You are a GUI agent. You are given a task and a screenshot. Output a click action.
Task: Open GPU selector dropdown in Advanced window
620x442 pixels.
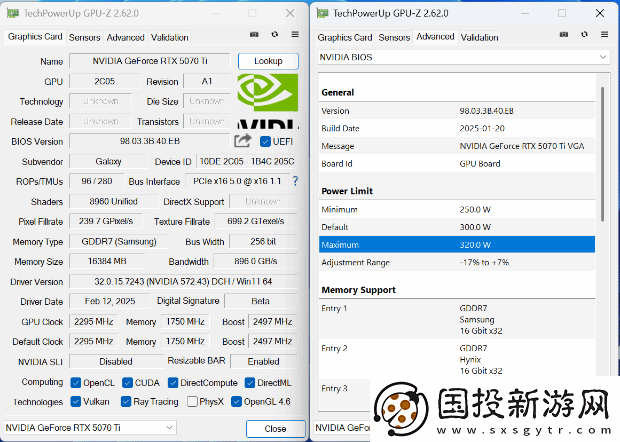point(342,427)
